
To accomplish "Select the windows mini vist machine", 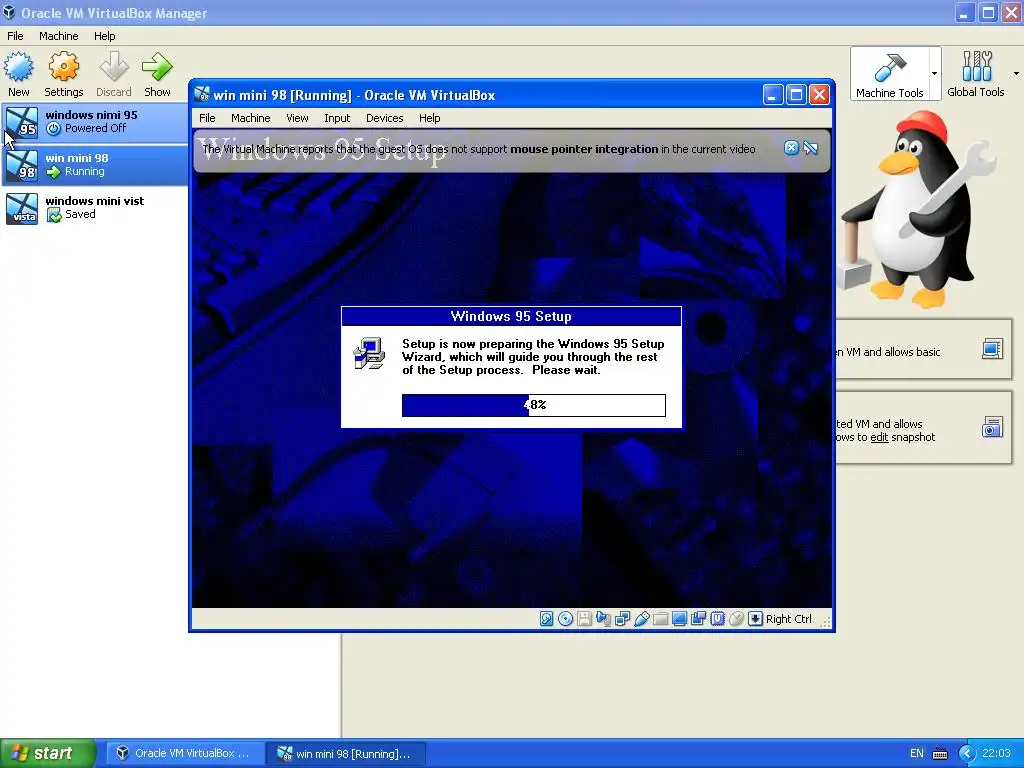I will tap(95, 208).
